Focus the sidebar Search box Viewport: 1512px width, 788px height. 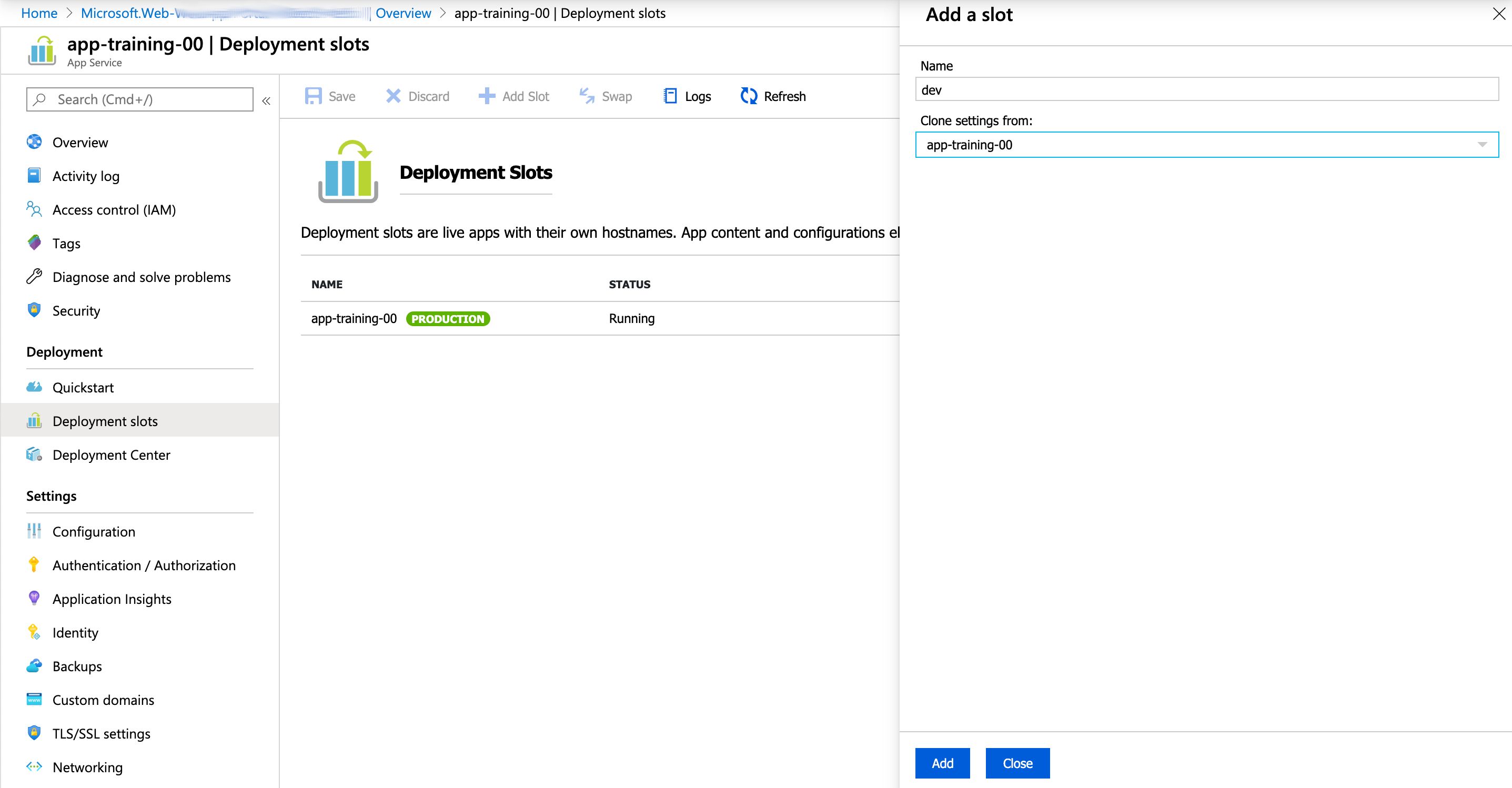click(x=140, y=100)
